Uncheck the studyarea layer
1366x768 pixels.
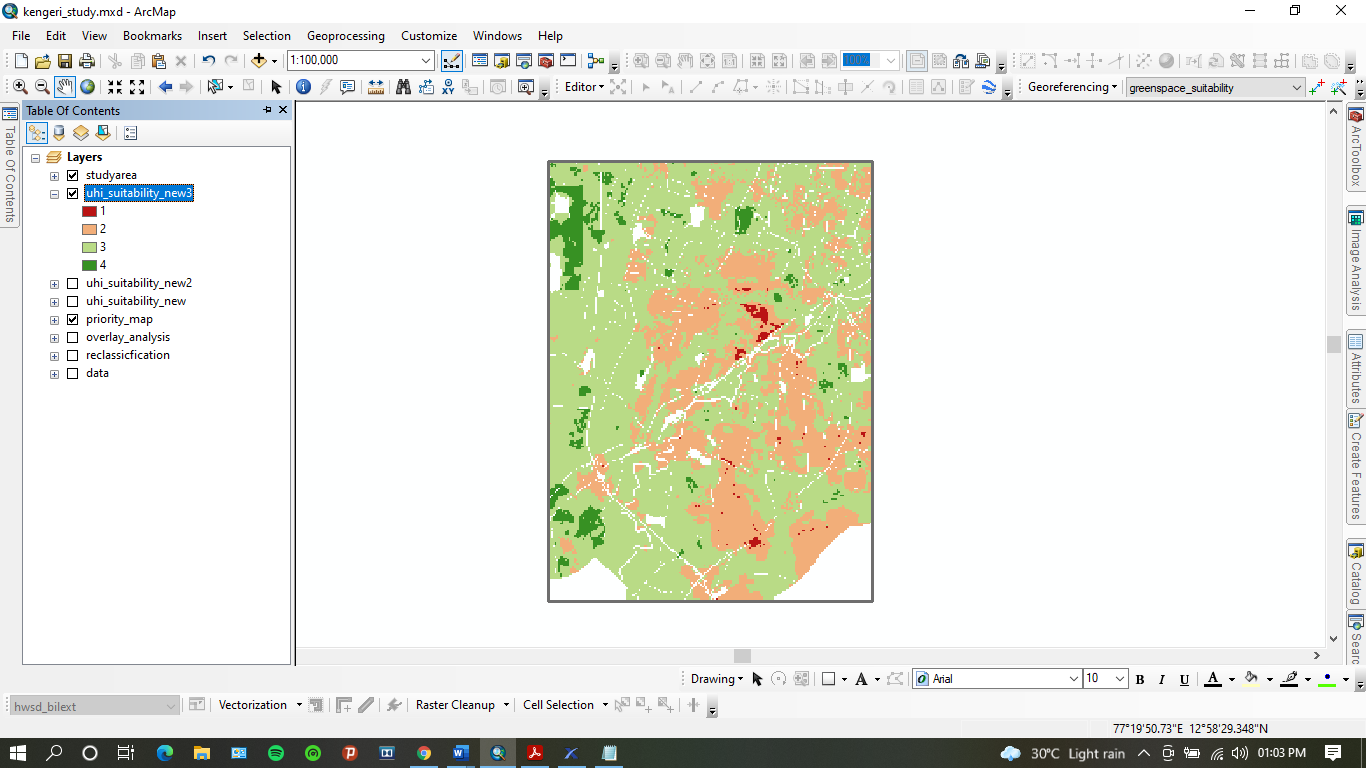coord(73,175)
